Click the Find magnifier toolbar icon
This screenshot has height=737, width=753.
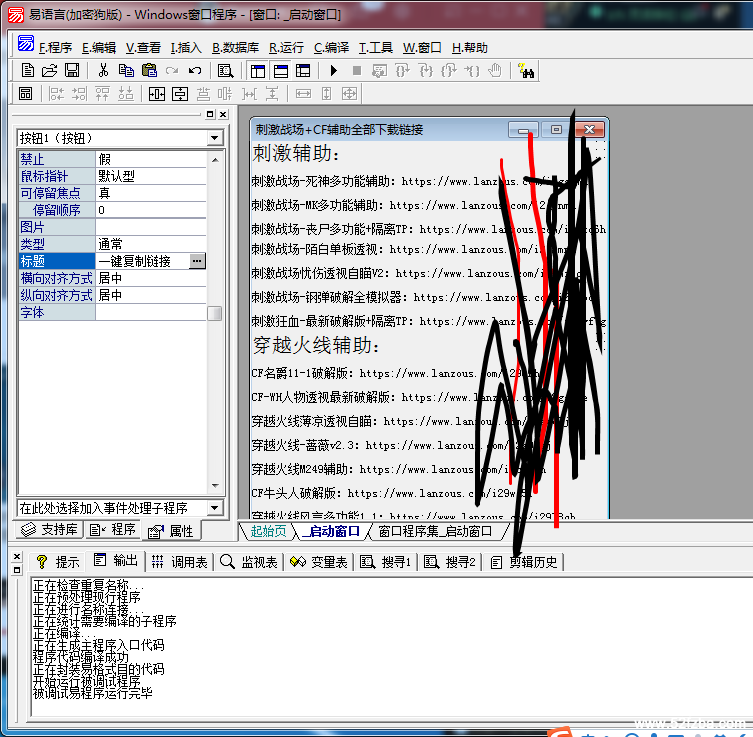225,71
